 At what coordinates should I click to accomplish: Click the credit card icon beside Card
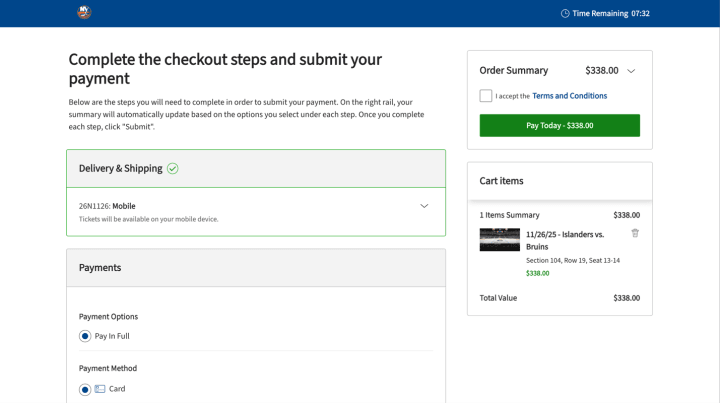click(x=100, y=389)
